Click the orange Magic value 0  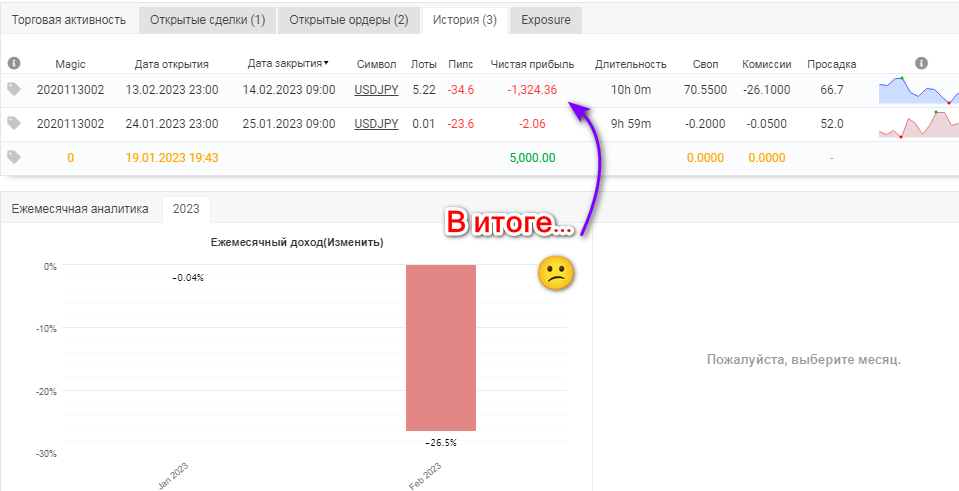click(70, 158)
